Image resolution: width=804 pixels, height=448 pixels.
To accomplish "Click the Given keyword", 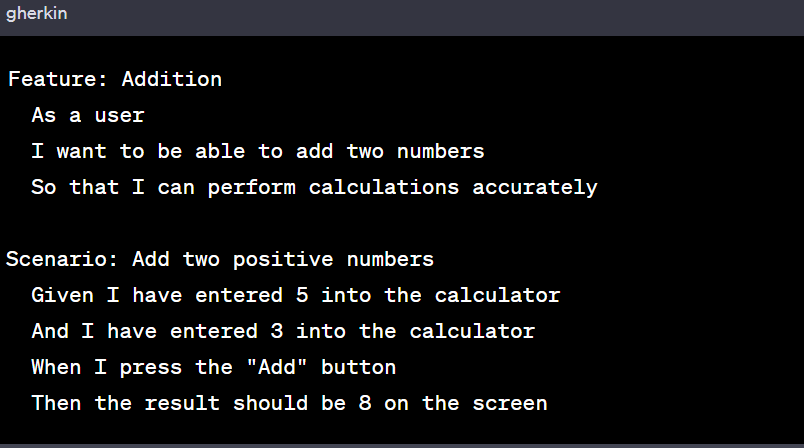I will click(x=63, y=295).
